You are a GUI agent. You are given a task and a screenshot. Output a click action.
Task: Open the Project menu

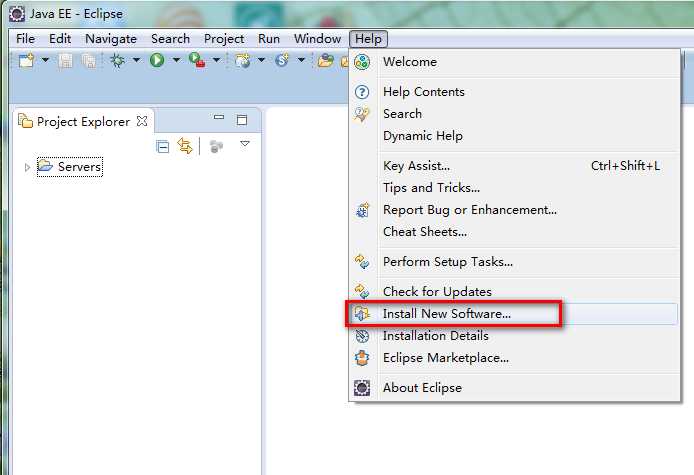(224, 39)
